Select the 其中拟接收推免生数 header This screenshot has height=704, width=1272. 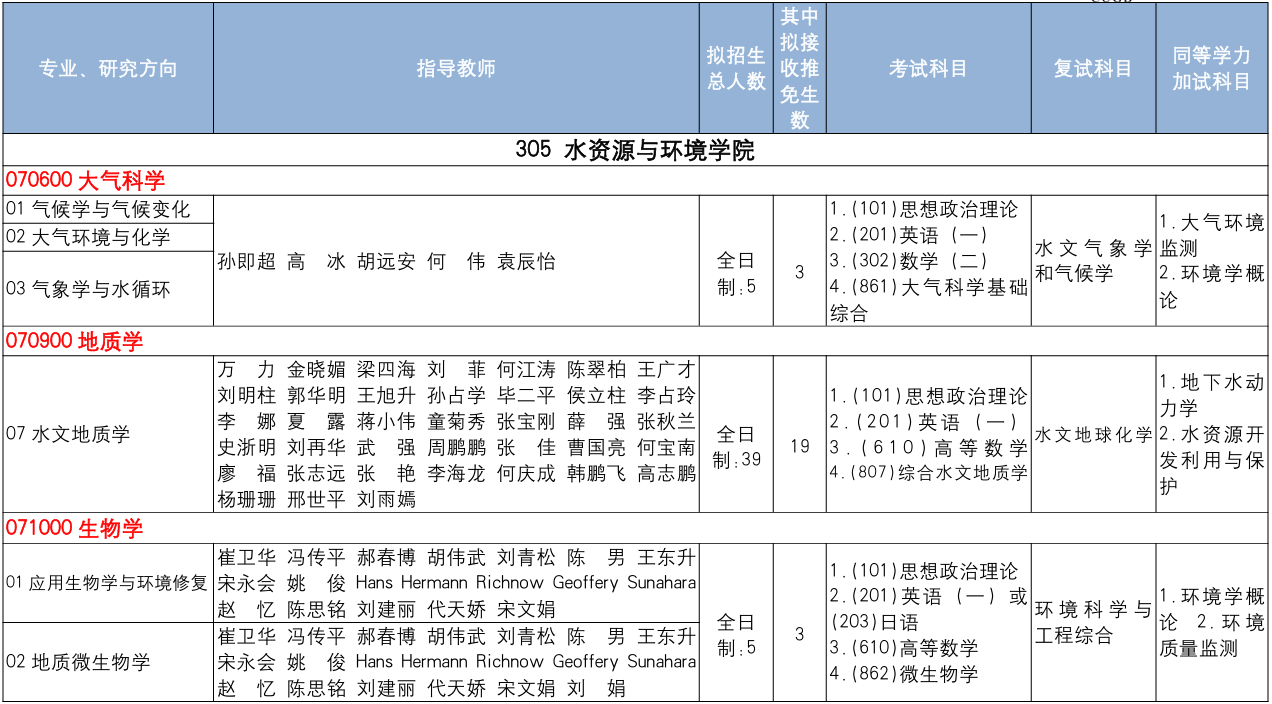tap(800, 68)
